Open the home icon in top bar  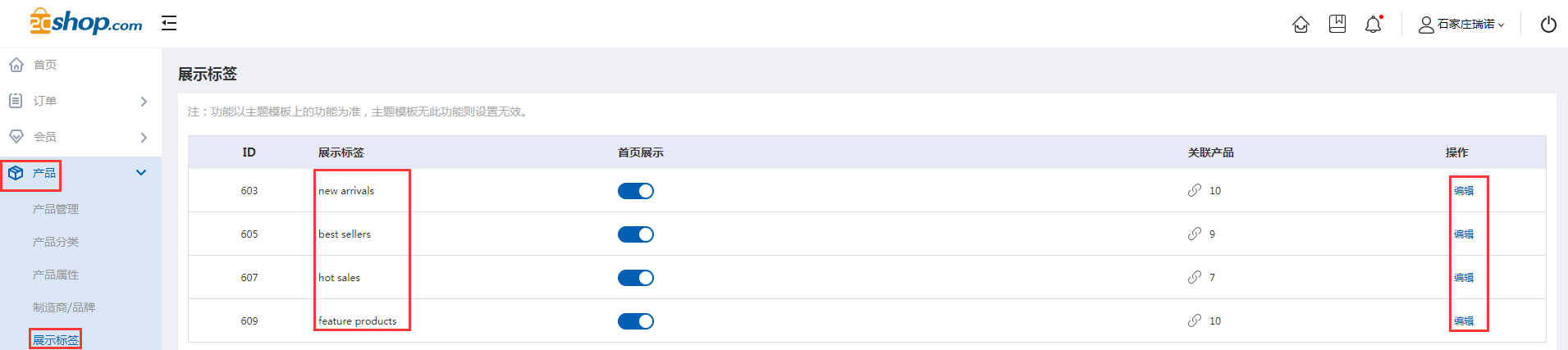[1301, 24]
